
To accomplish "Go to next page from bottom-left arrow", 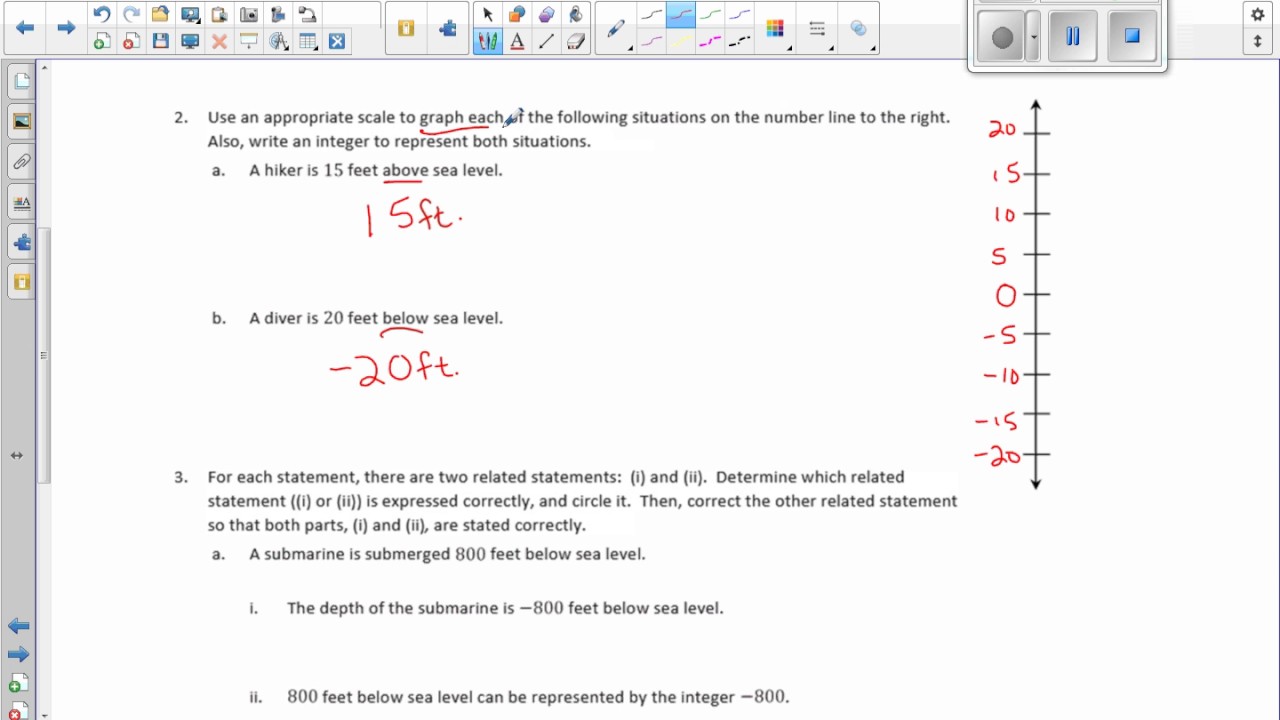I will click(18, 655).
